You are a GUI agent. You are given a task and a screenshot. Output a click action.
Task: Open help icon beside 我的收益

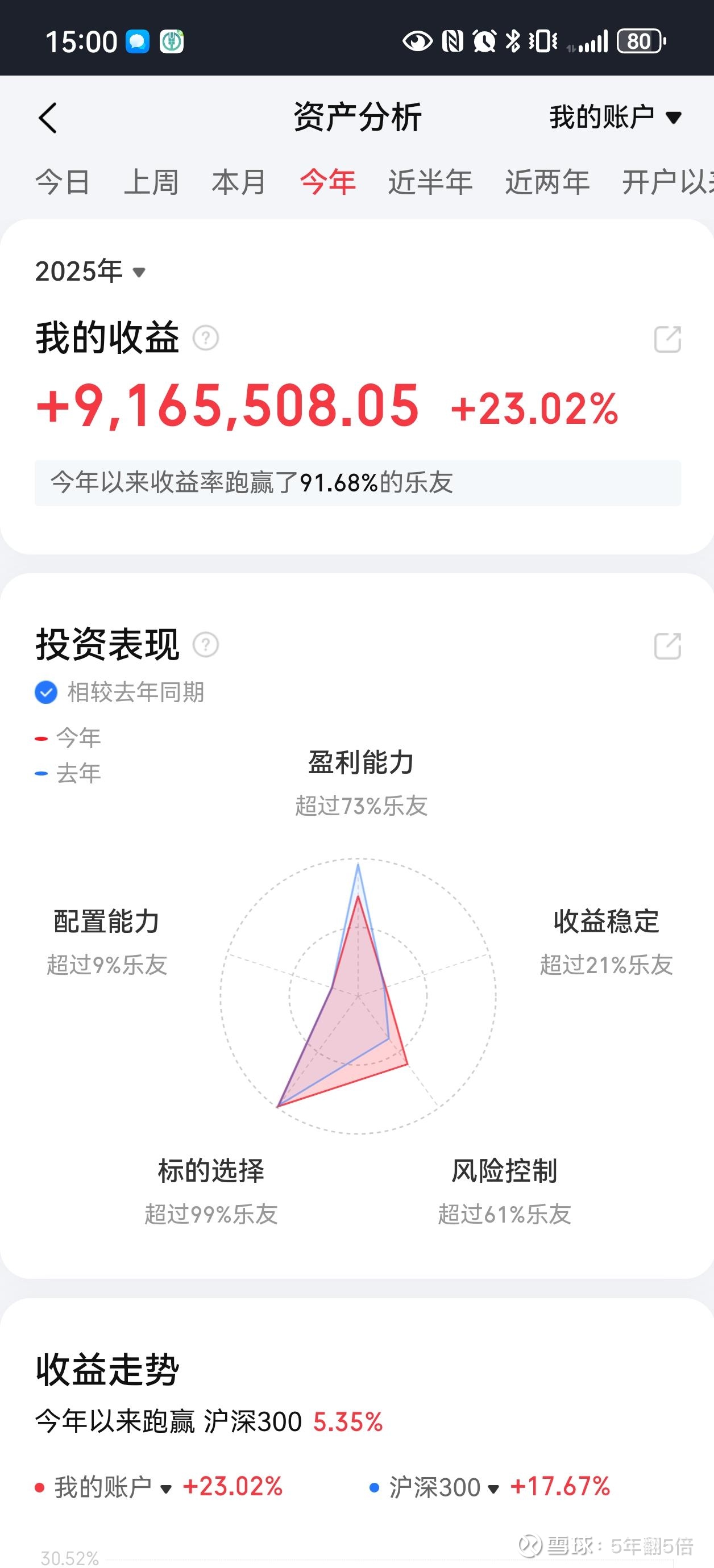coord(206,338)
